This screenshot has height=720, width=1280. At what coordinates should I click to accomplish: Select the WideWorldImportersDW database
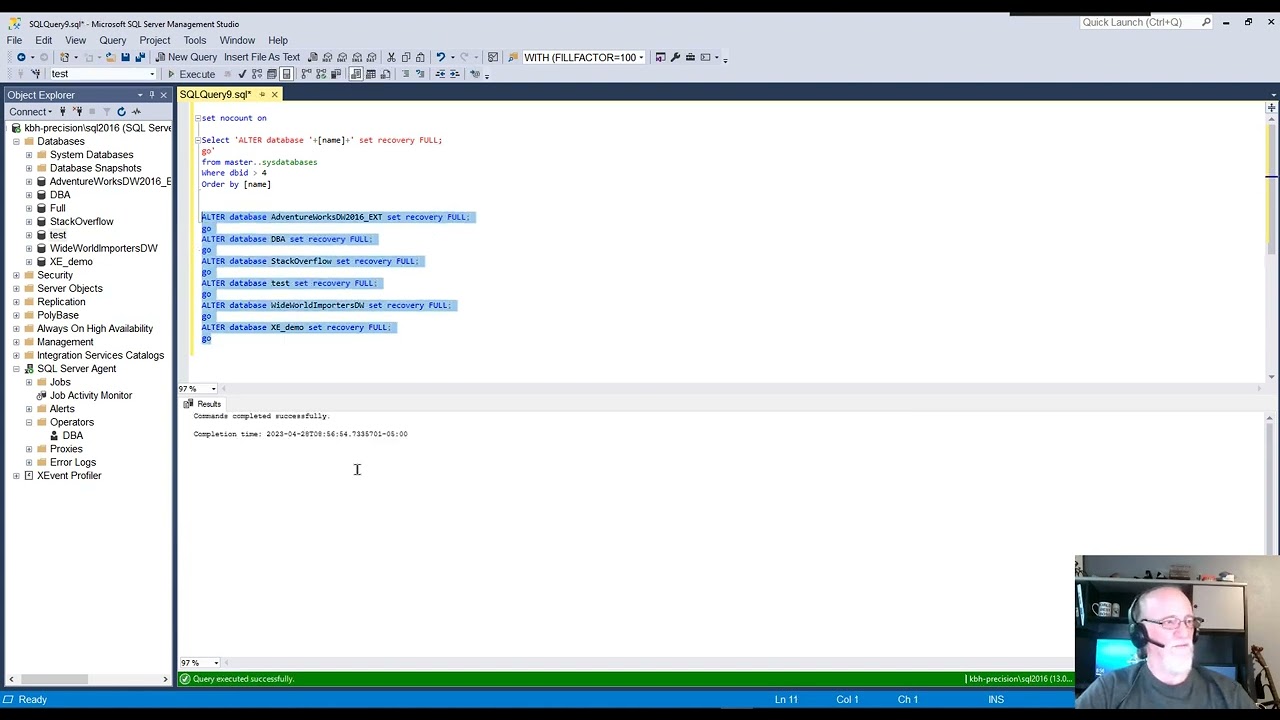coord(104,248)
